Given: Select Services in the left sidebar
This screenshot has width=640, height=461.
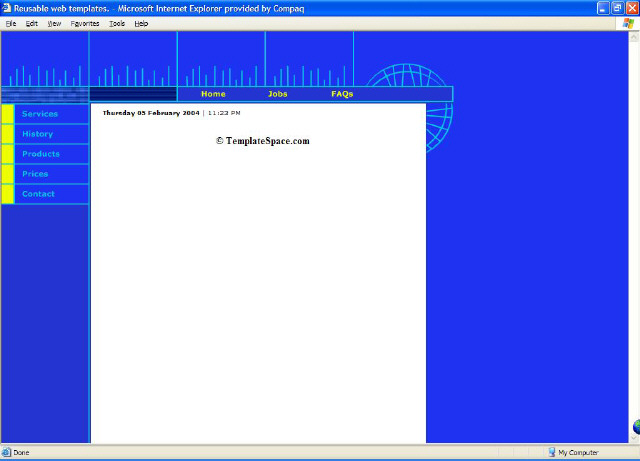Looking at the screenshot, I should tap(40, 114).
